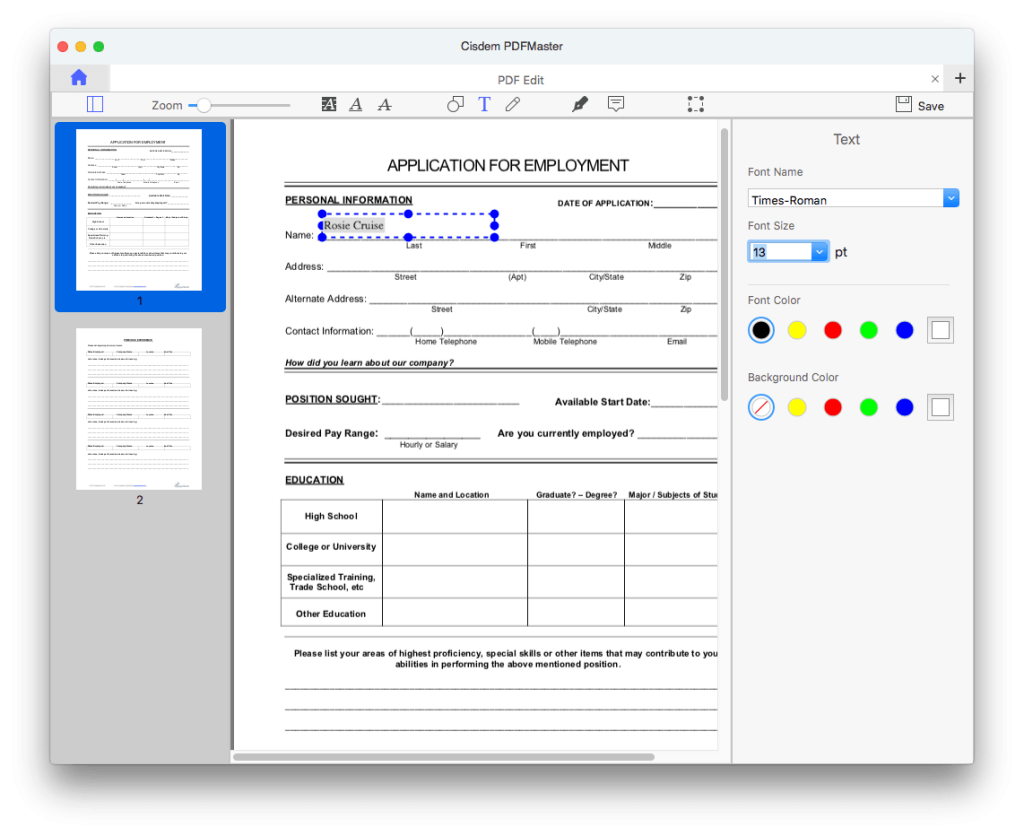This screenshot has height=836, width=1024.
Task: Select the page 2 thumbnail
Action: point(139,409)
